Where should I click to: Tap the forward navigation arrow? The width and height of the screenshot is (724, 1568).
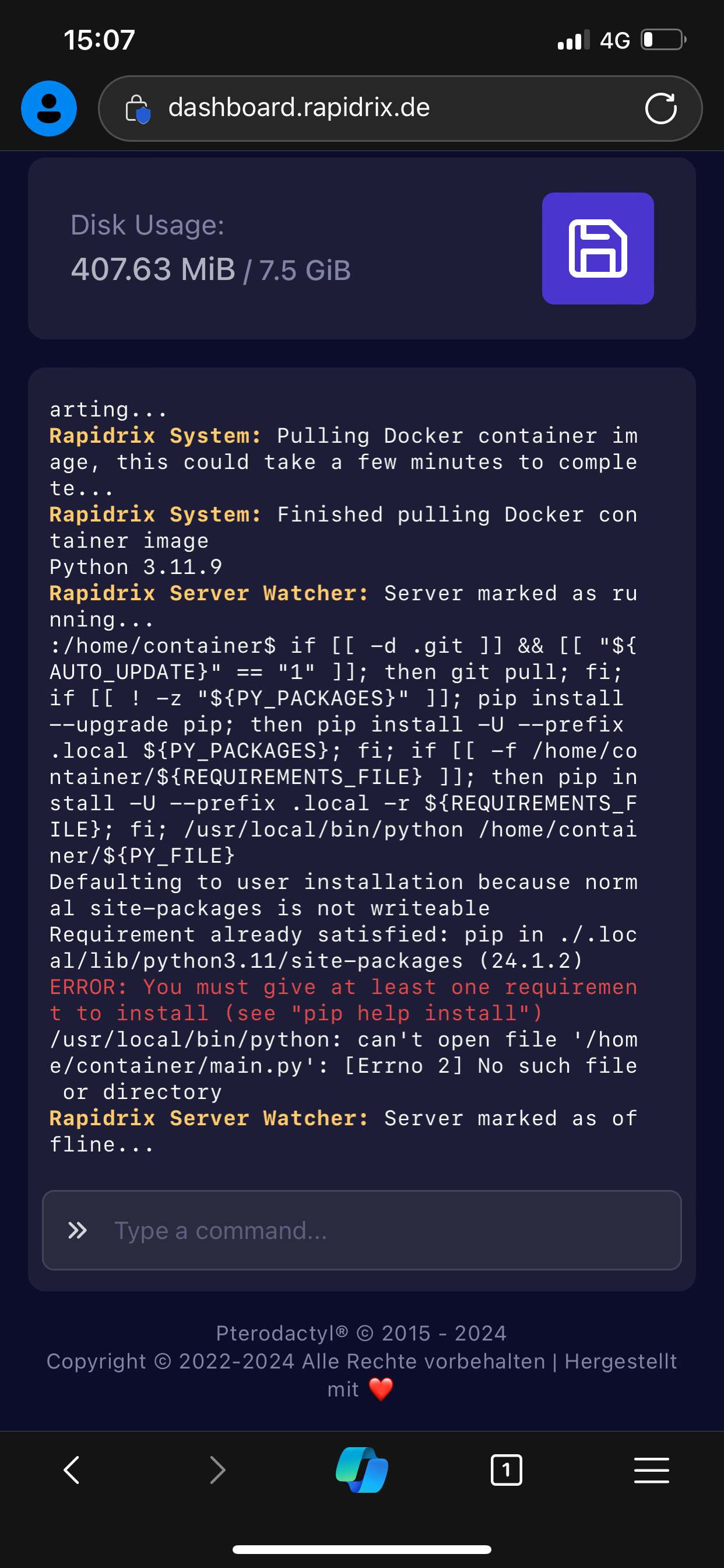pos(217,1470)
